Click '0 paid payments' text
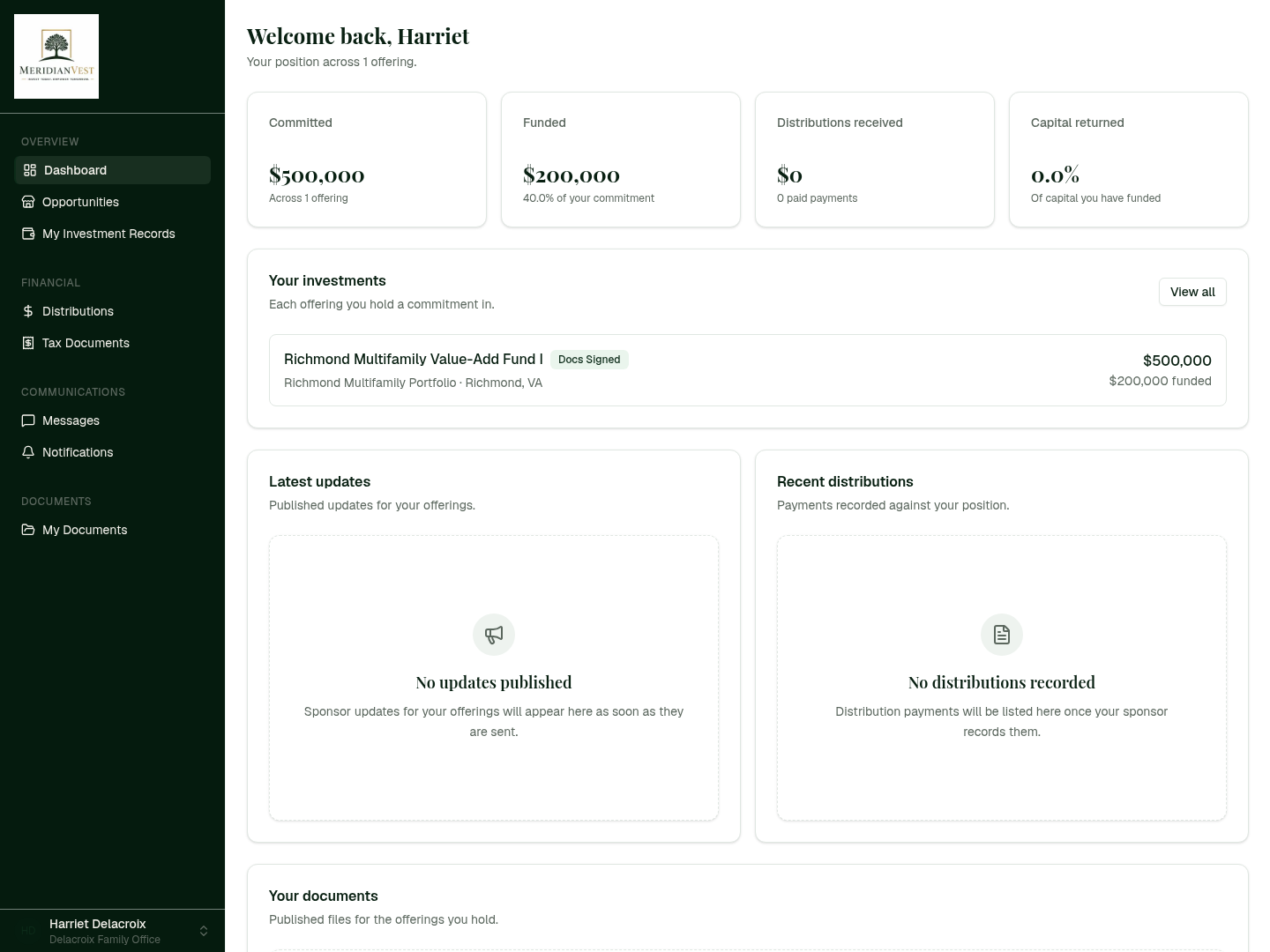This screenshot has height=952, width=1270. tap(817, 198)
